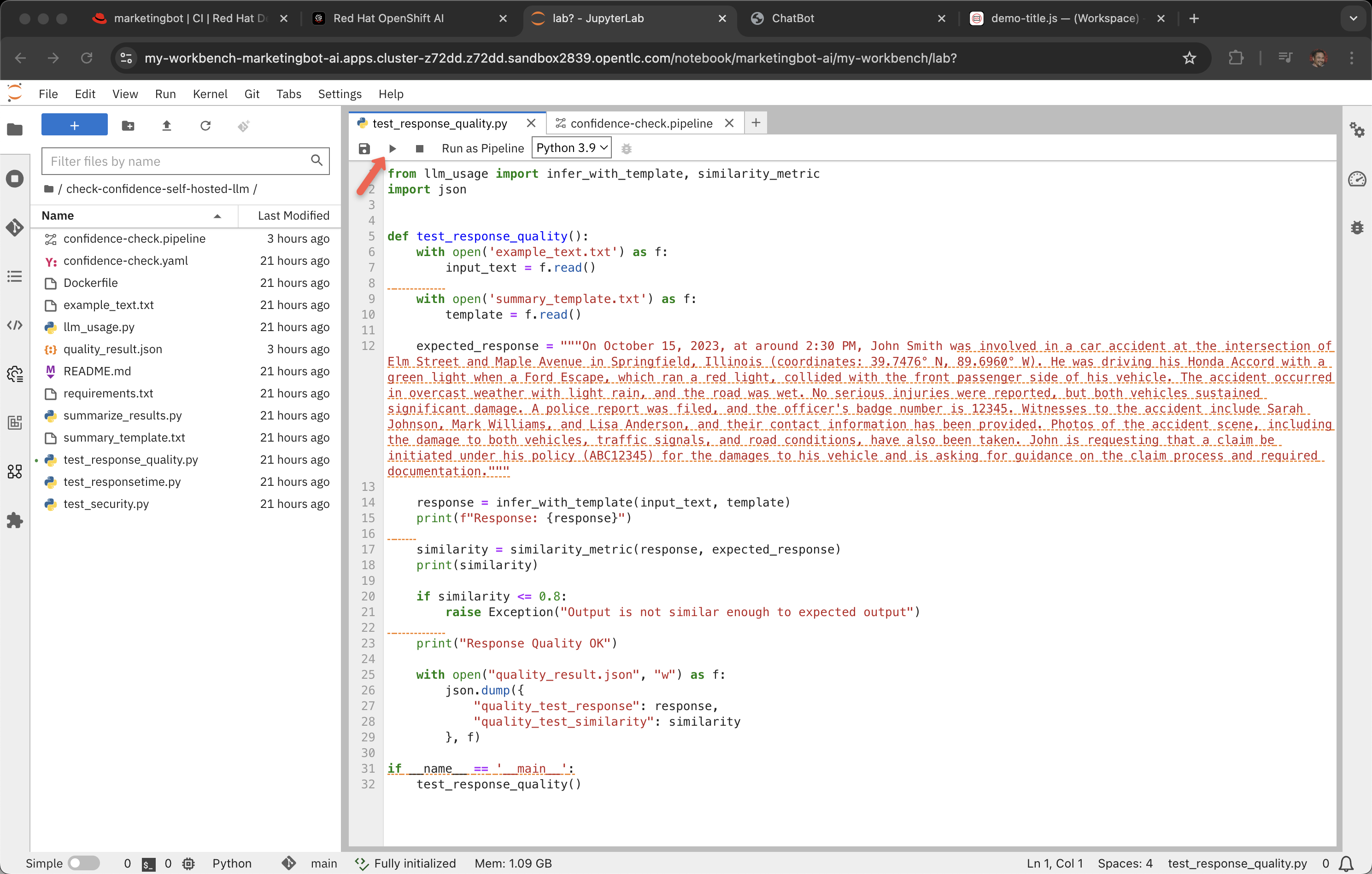Viewport: 1372px width, 874px height.
Task: Open the Git sidebar panel icon
Action: [15, 227]
